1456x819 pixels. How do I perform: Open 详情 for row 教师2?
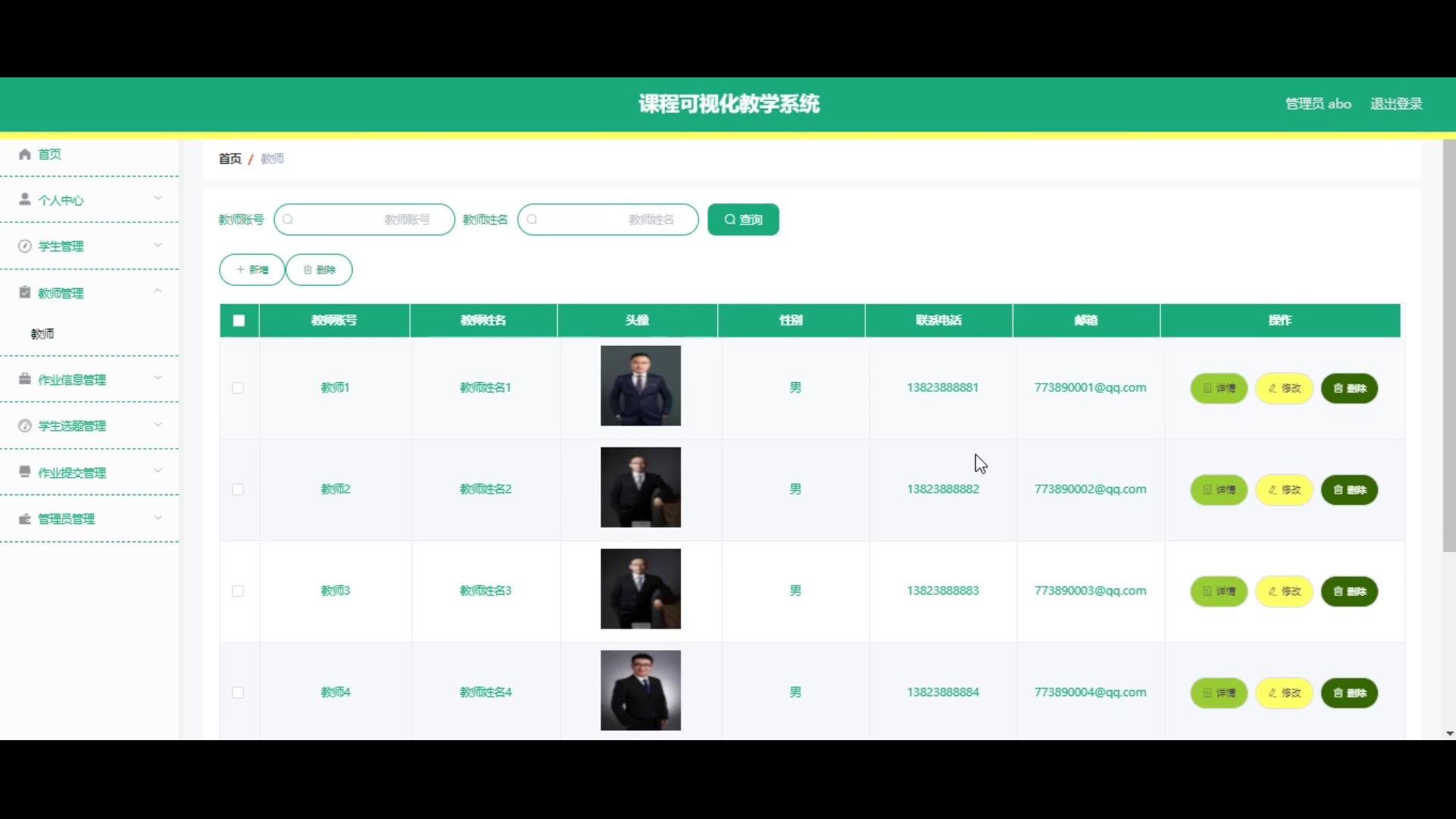pos(1219,490)
